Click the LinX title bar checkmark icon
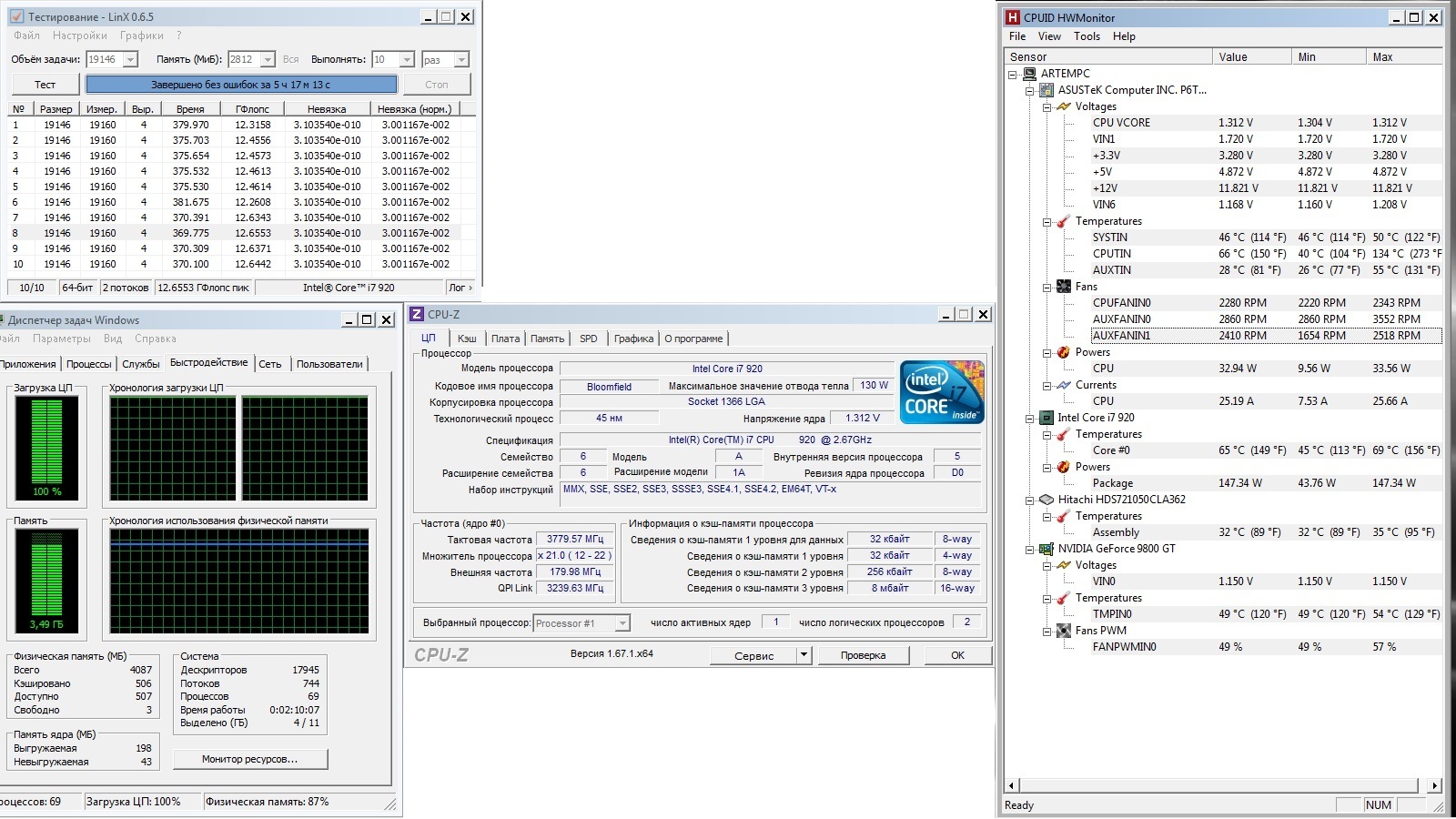This screenshot has width=1456, height=819. click(x=16, y=16)
